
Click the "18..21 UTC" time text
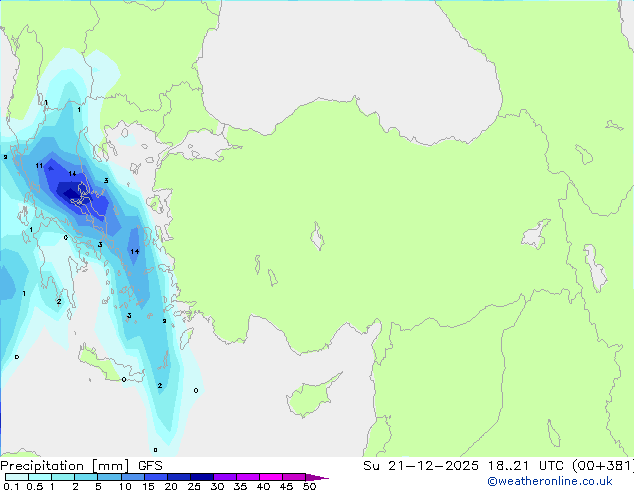526,466
